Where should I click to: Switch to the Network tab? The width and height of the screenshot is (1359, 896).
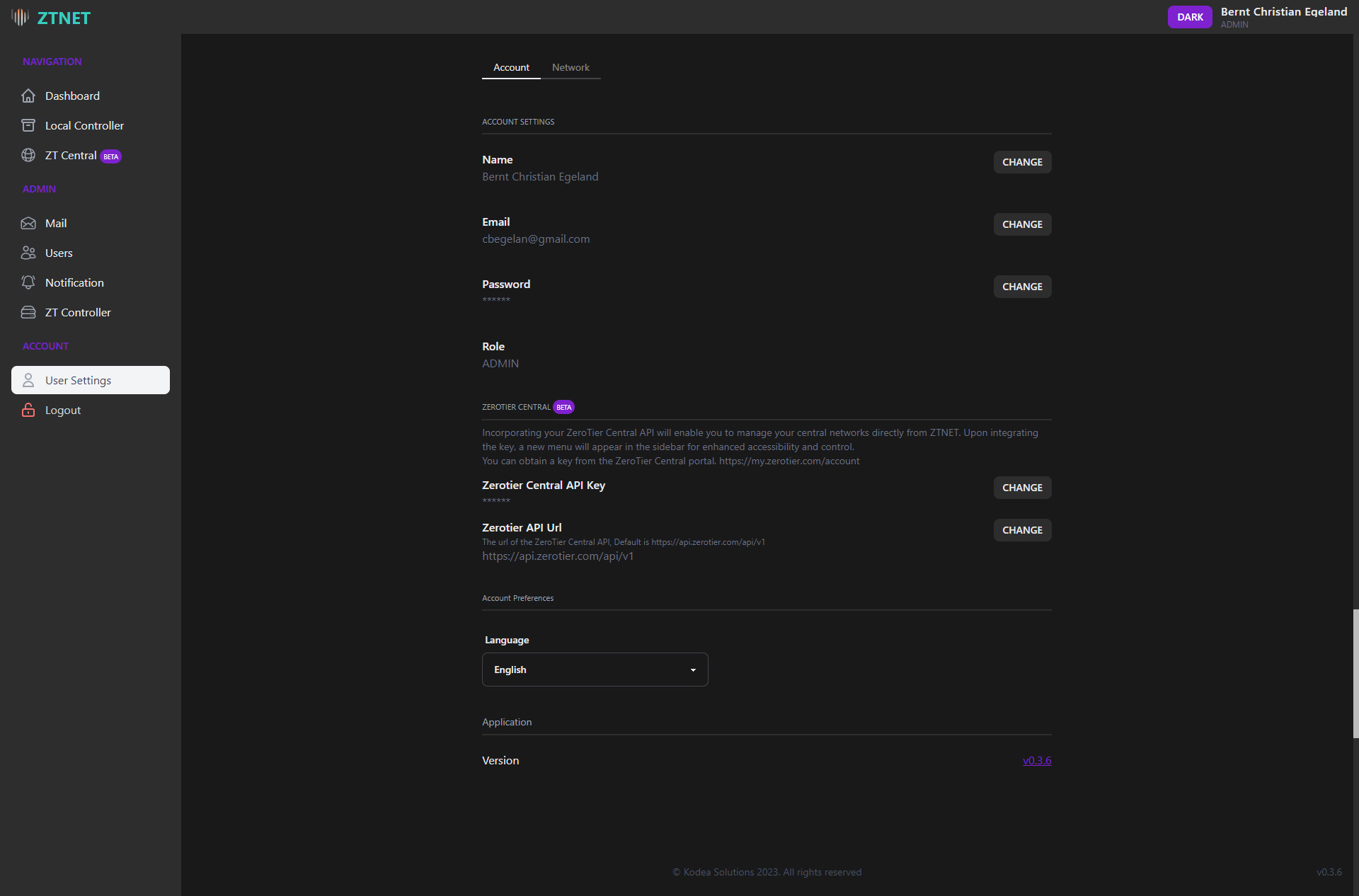570,67
